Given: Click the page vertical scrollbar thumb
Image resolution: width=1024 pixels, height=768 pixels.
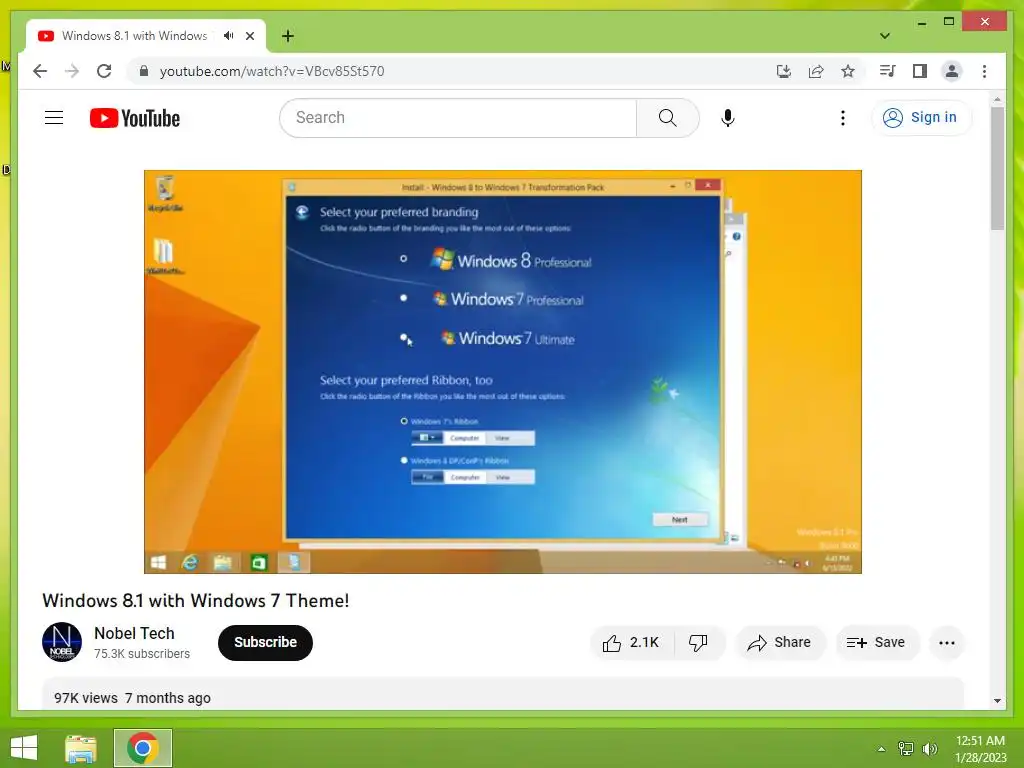Looking at the screenshot, I should (x=997, y=168).
